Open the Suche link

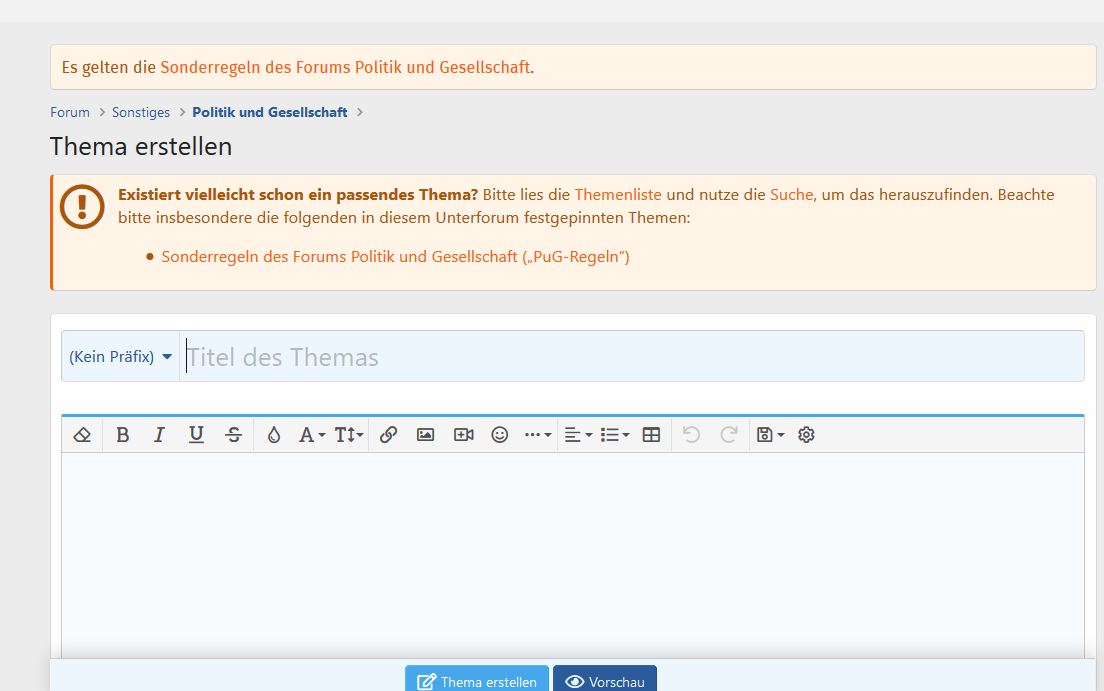click(791, 194)
